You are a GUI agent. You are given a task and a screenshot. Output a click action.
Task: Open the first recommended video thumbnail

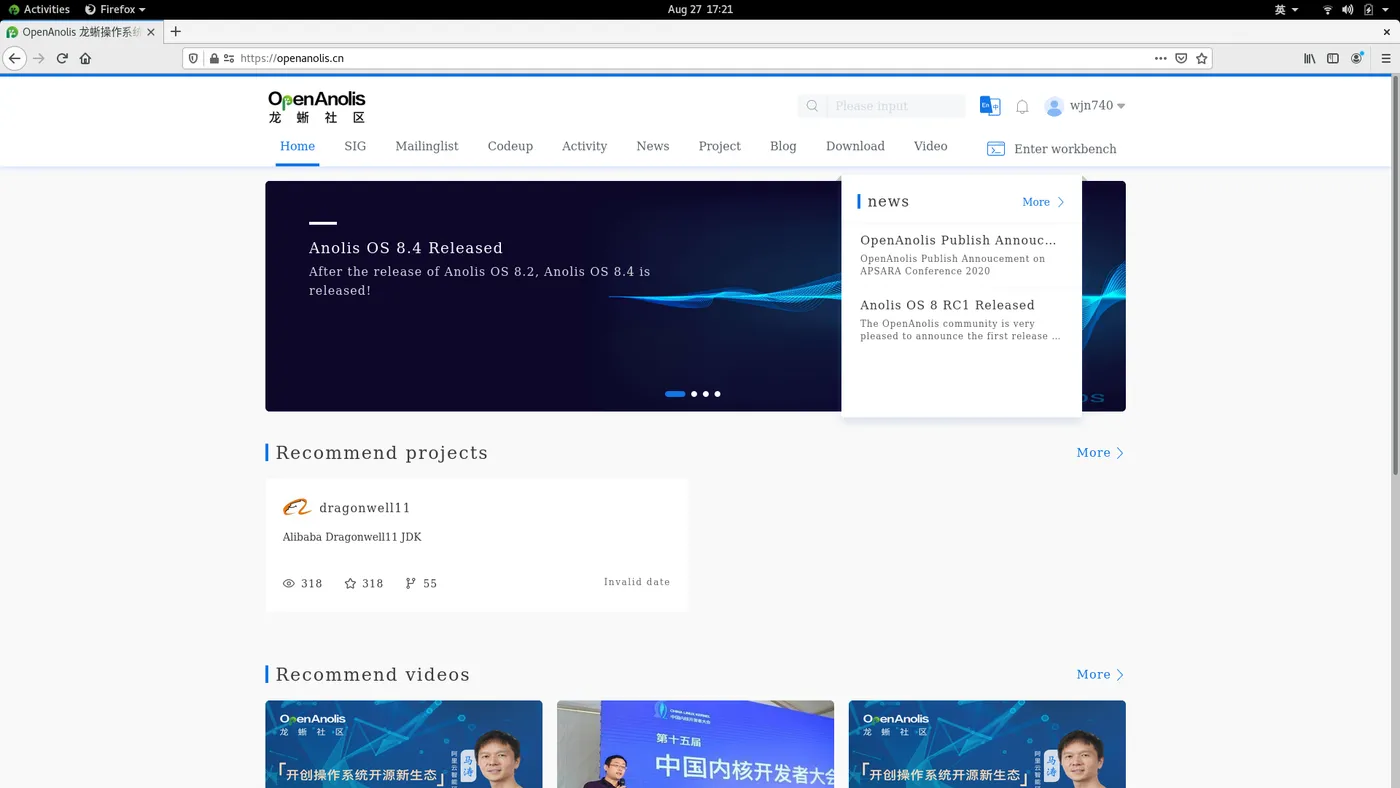(x=404, y=744)
